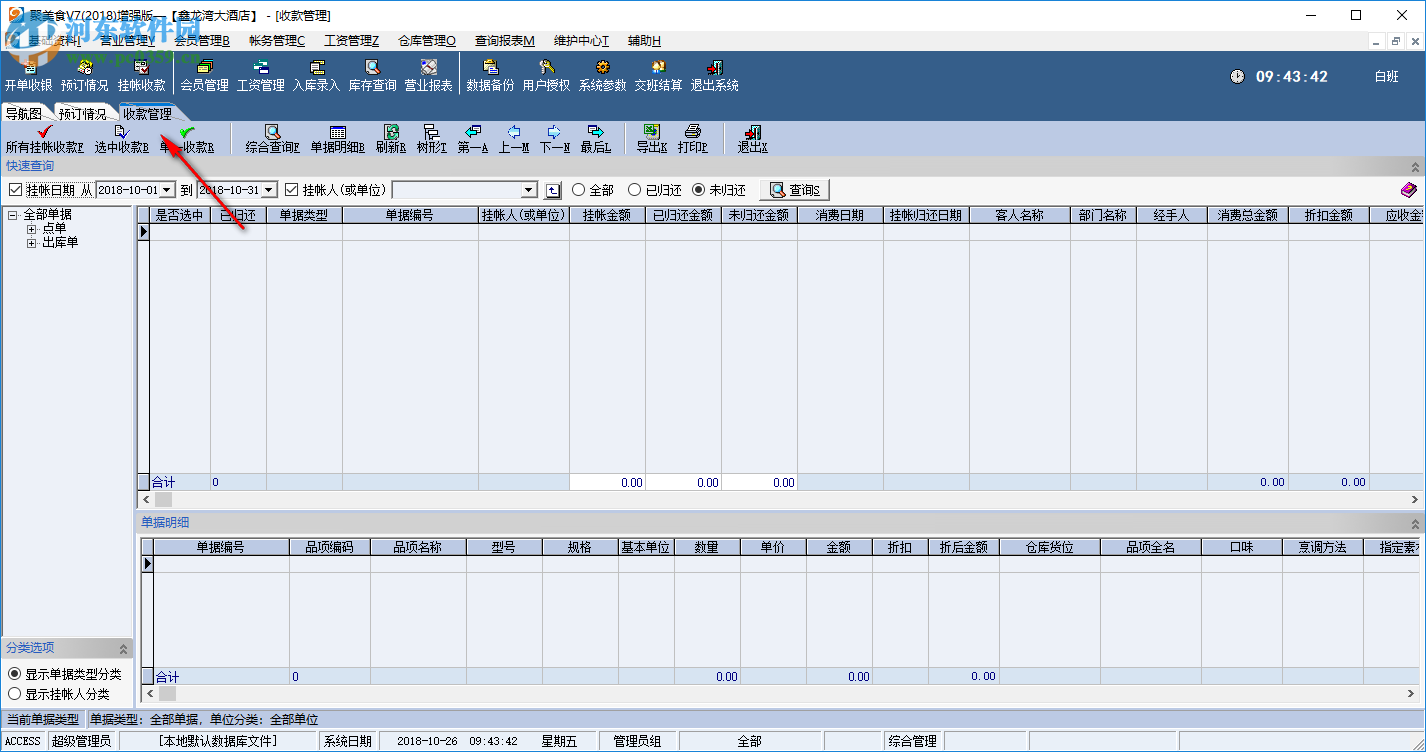Open the 库存查询 inventory query icon
Screen dimensions: 1426x752
pyautogui.click(x=373, y=76)
